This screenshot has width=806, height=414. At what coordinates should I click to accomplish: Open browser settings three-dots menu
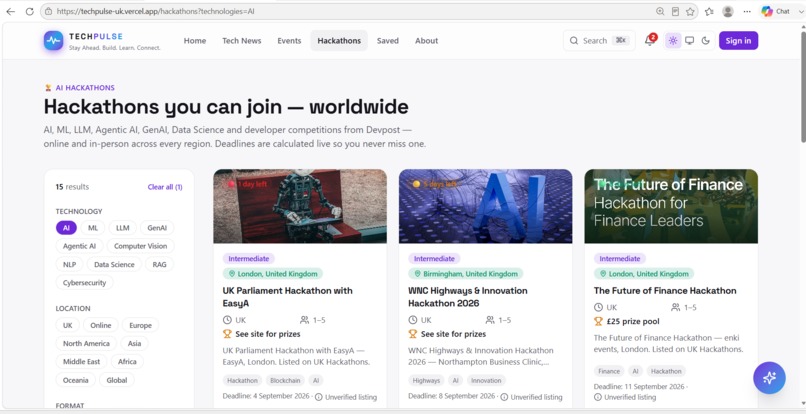pyautogui.click(x=747, y=11)
